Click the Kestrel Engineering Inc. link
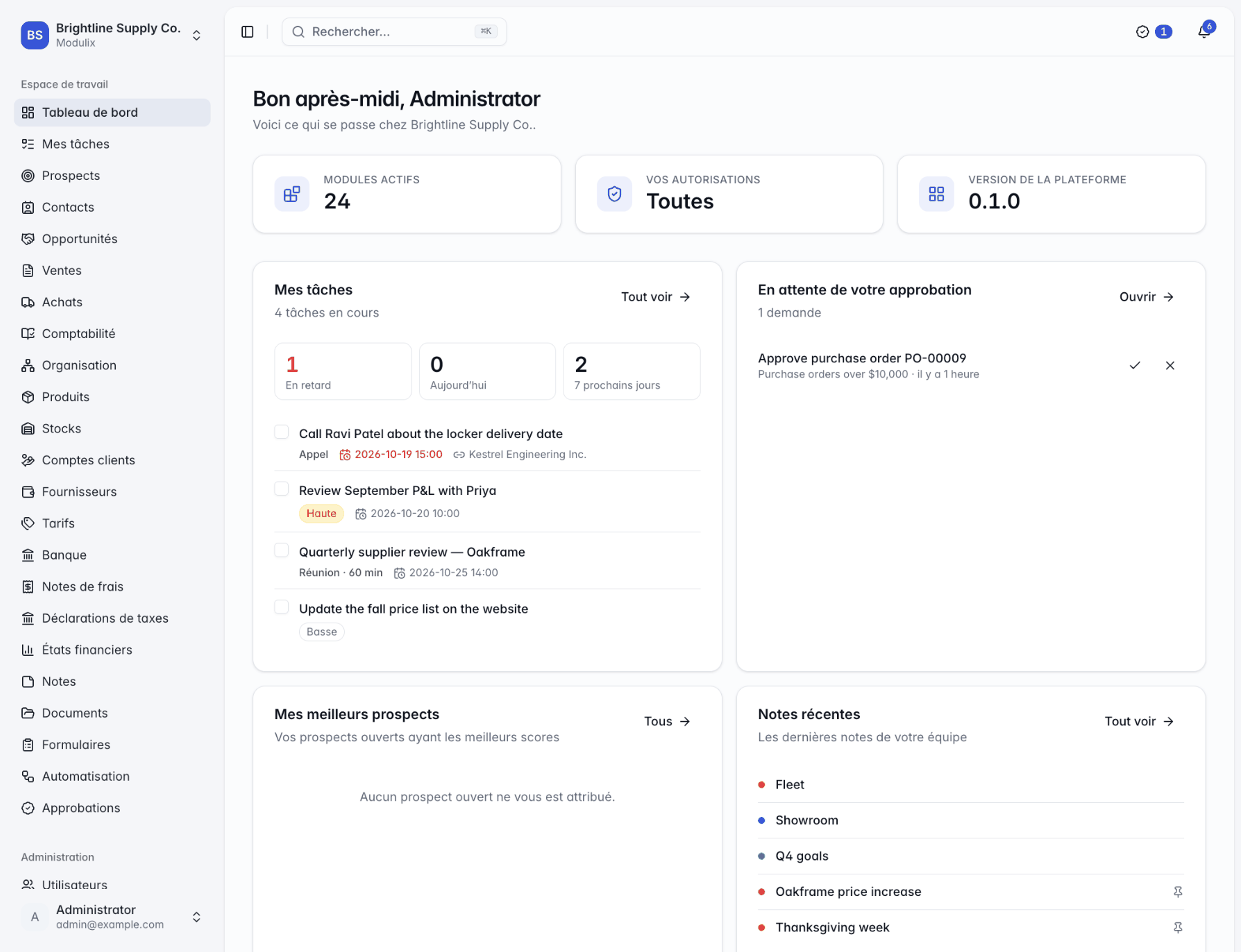 pyautogui.click(x=520, y=455)
